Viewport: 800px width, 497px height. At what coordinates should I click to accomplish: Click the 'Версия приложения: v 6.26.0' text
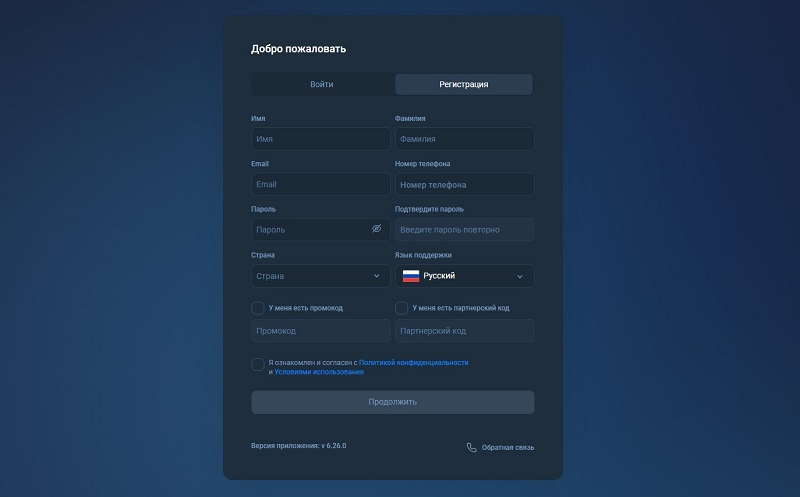298,445
